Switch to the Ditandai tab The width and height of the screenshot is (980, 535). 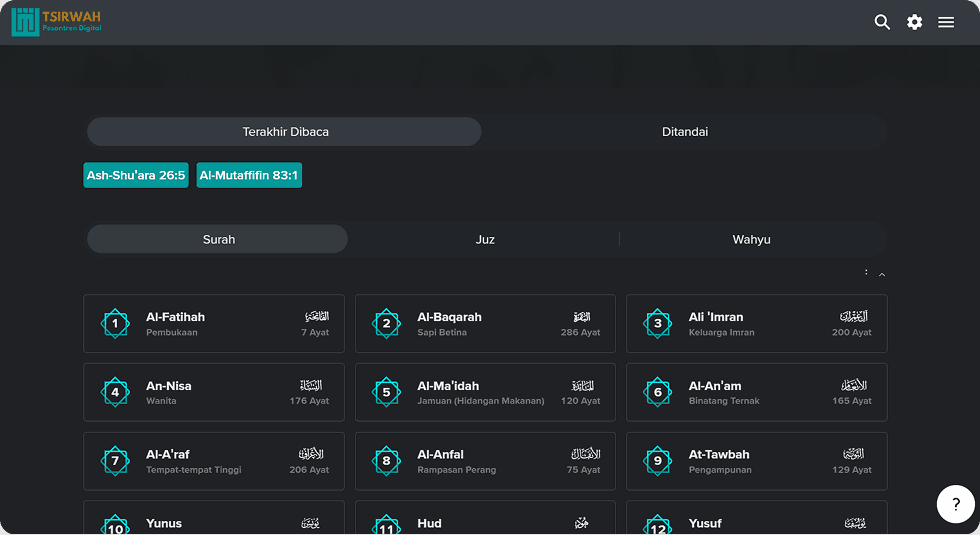click(684, 132)
